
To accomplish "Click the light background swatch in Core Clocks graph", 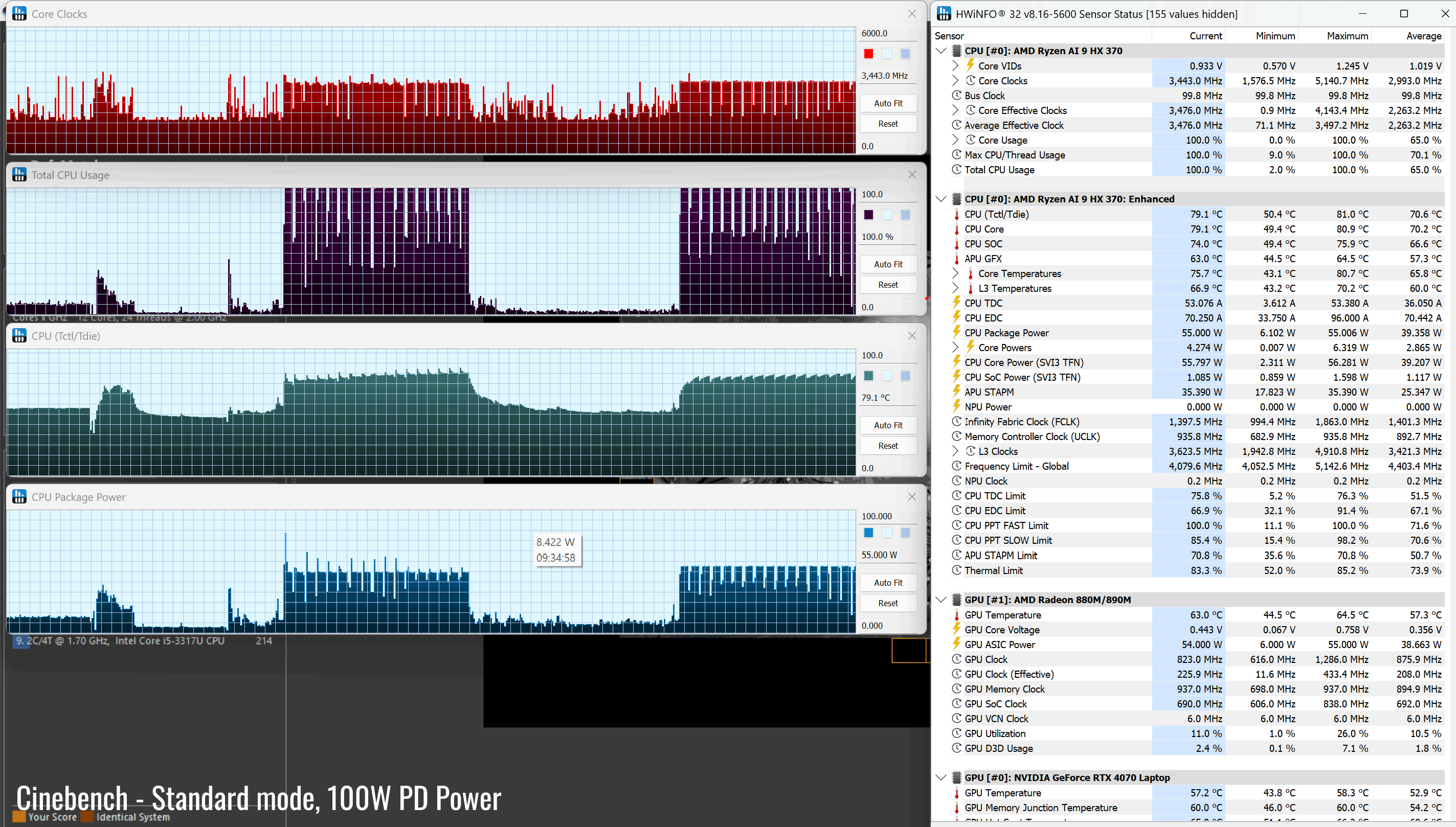I will [x=887, y=54].
